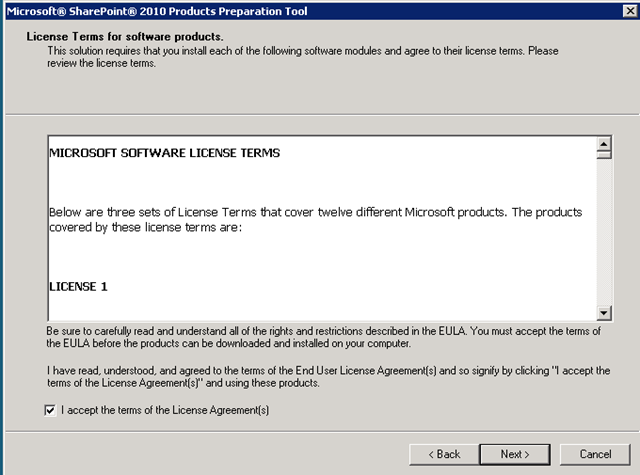
Task: Click the license scrollbar down arrow
Action: pos(603,312)
